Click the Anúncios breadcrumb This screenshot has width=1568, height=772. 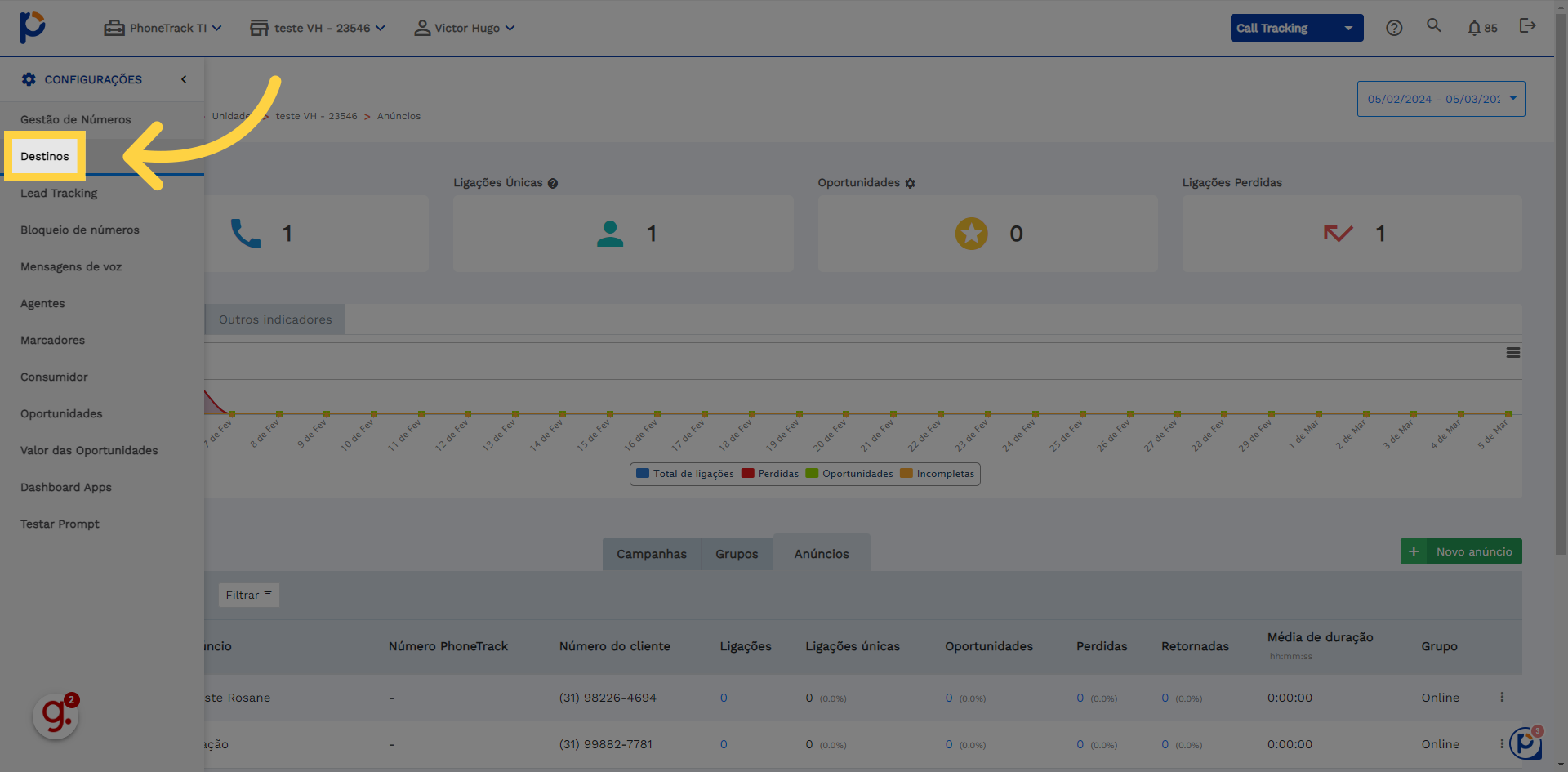399,116
